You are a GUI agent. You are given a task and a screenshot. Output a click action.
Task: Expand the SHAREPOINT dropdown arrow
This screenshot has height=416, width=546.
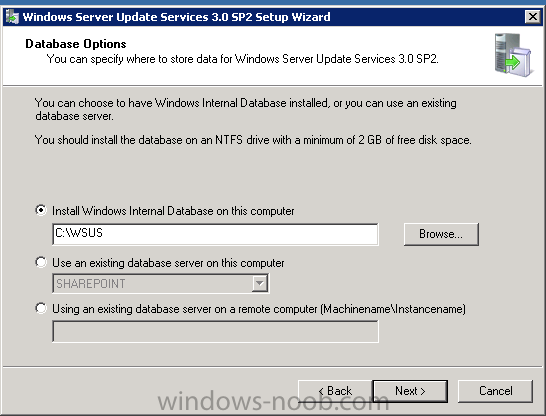(260, 283)
